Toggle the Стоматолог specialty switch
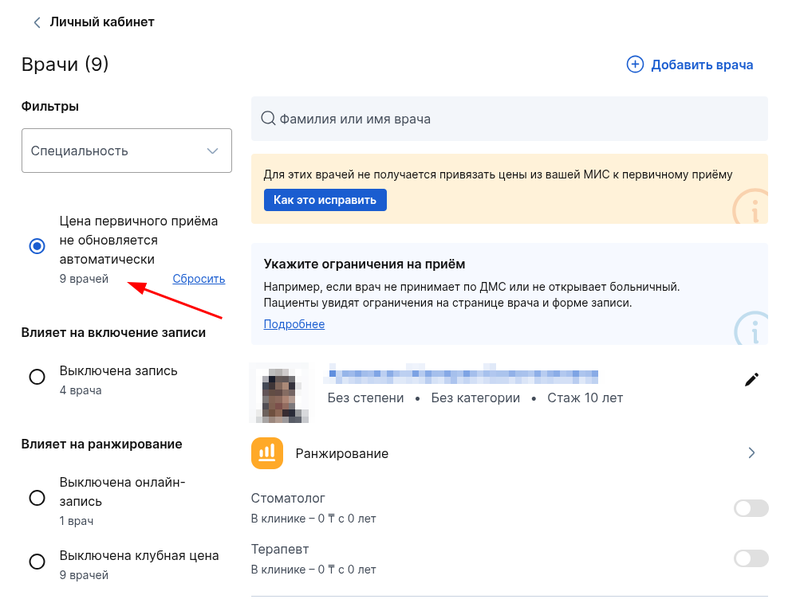Image resolution: width=800 pixels, height=603 pixels. (x=751, y=508)
